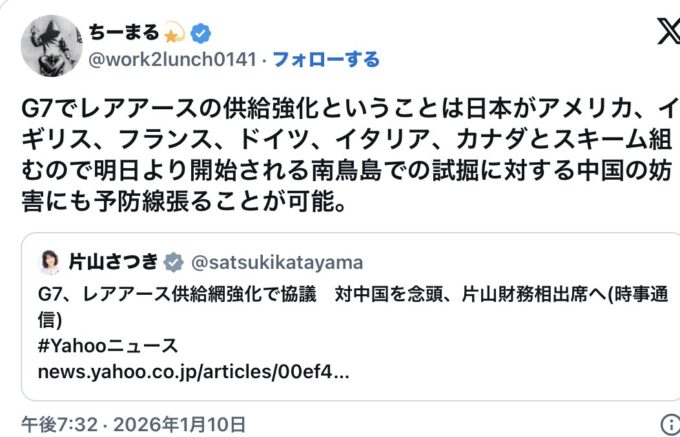Open the 片山さつき display name
680x437 pixels.
point(114,262)
